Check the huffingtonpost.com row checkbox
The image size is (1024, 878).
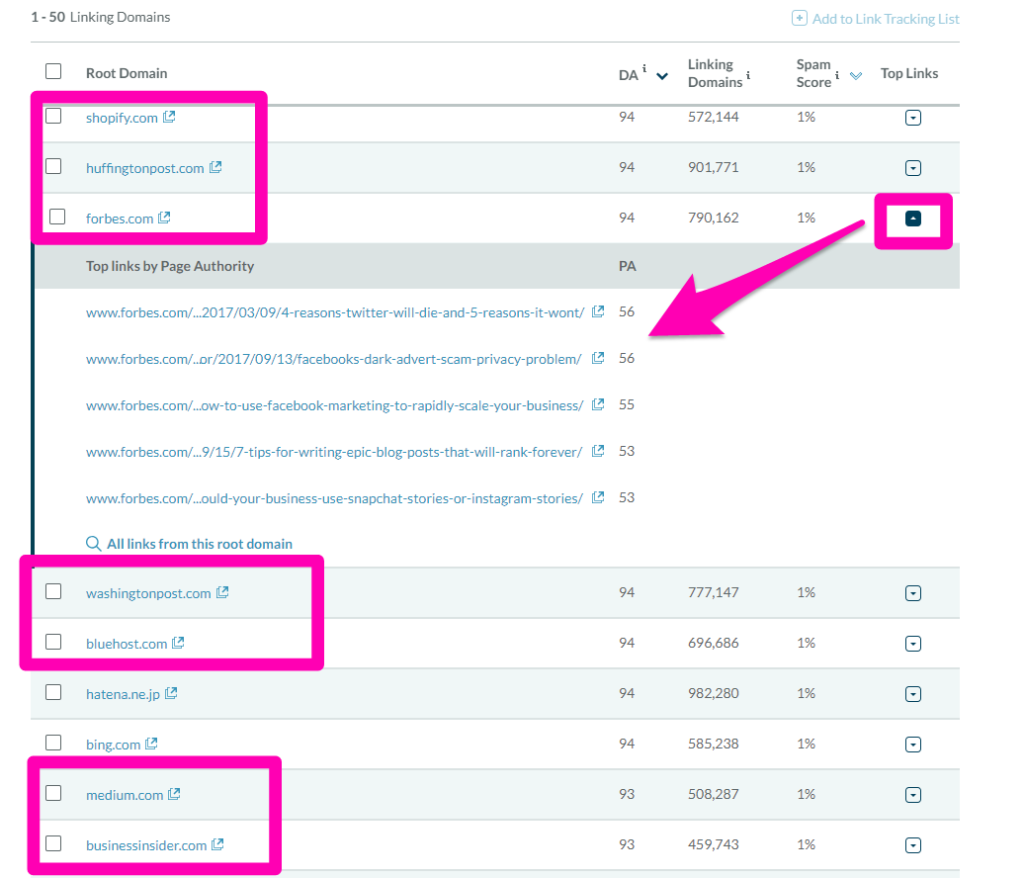54,167
